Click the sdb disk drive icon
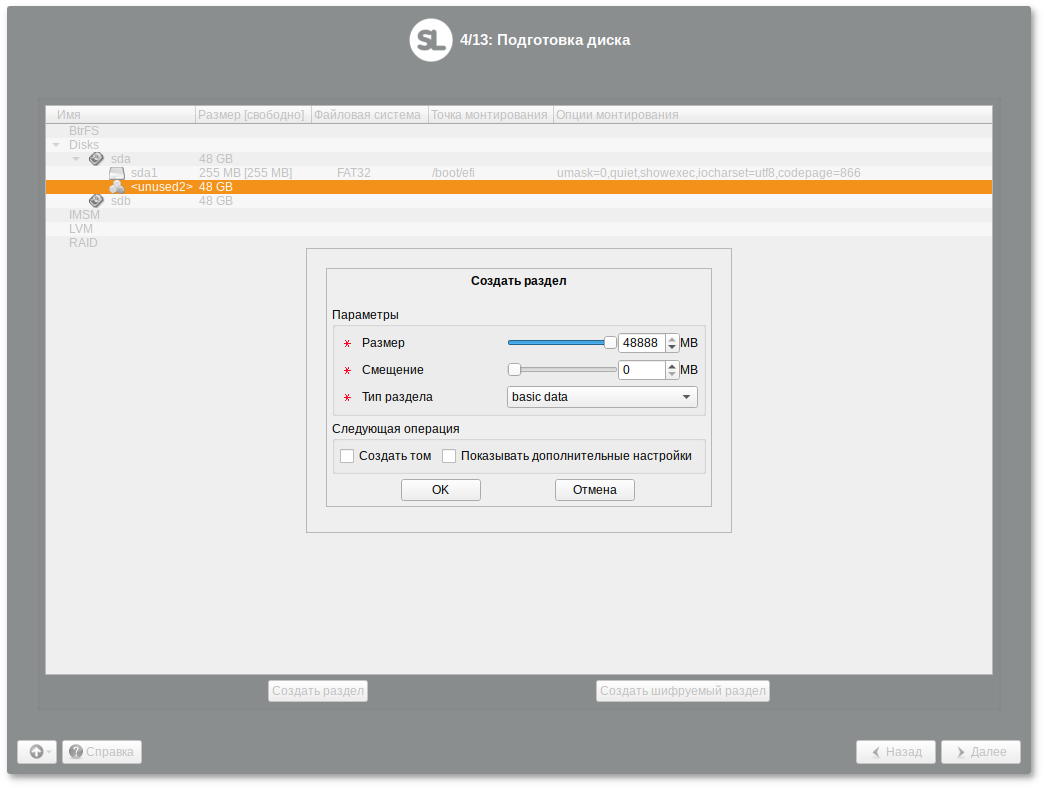The height and width of the screenshot is (788, 1044). click(96, 200)
